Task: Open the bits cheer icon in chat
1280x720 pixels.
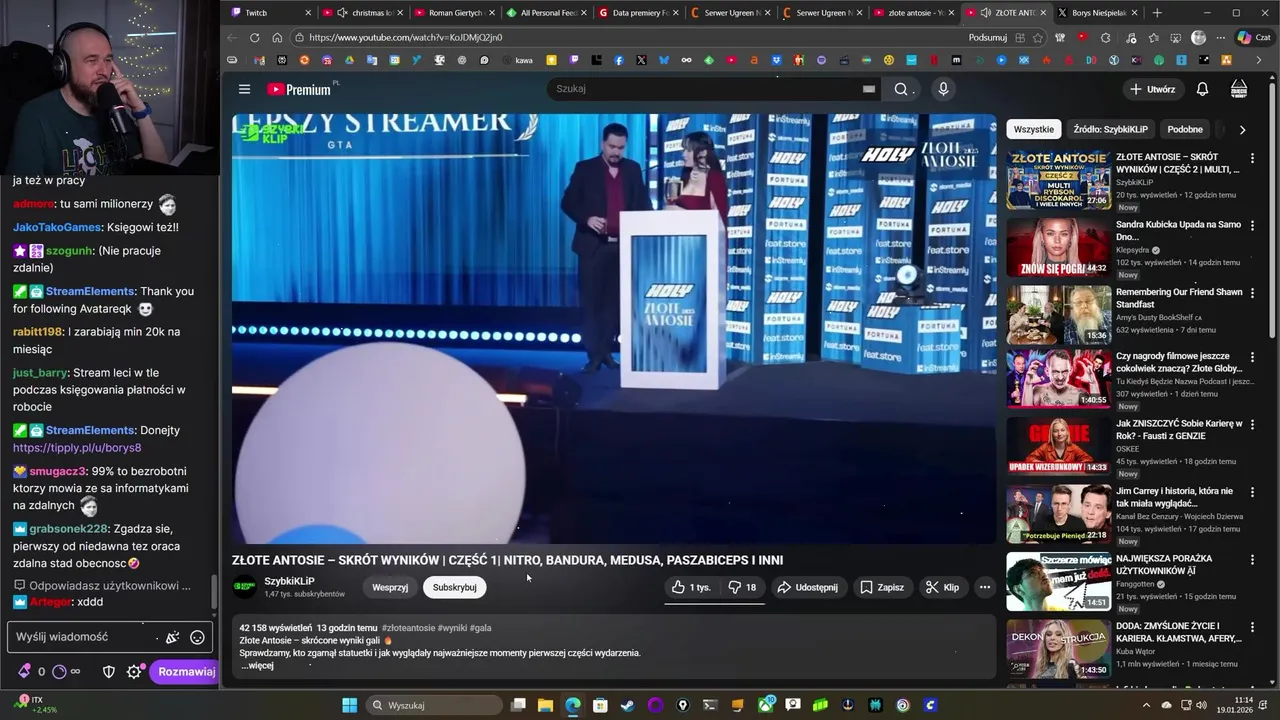Action: pyautogui.click(x=24, y=672)
